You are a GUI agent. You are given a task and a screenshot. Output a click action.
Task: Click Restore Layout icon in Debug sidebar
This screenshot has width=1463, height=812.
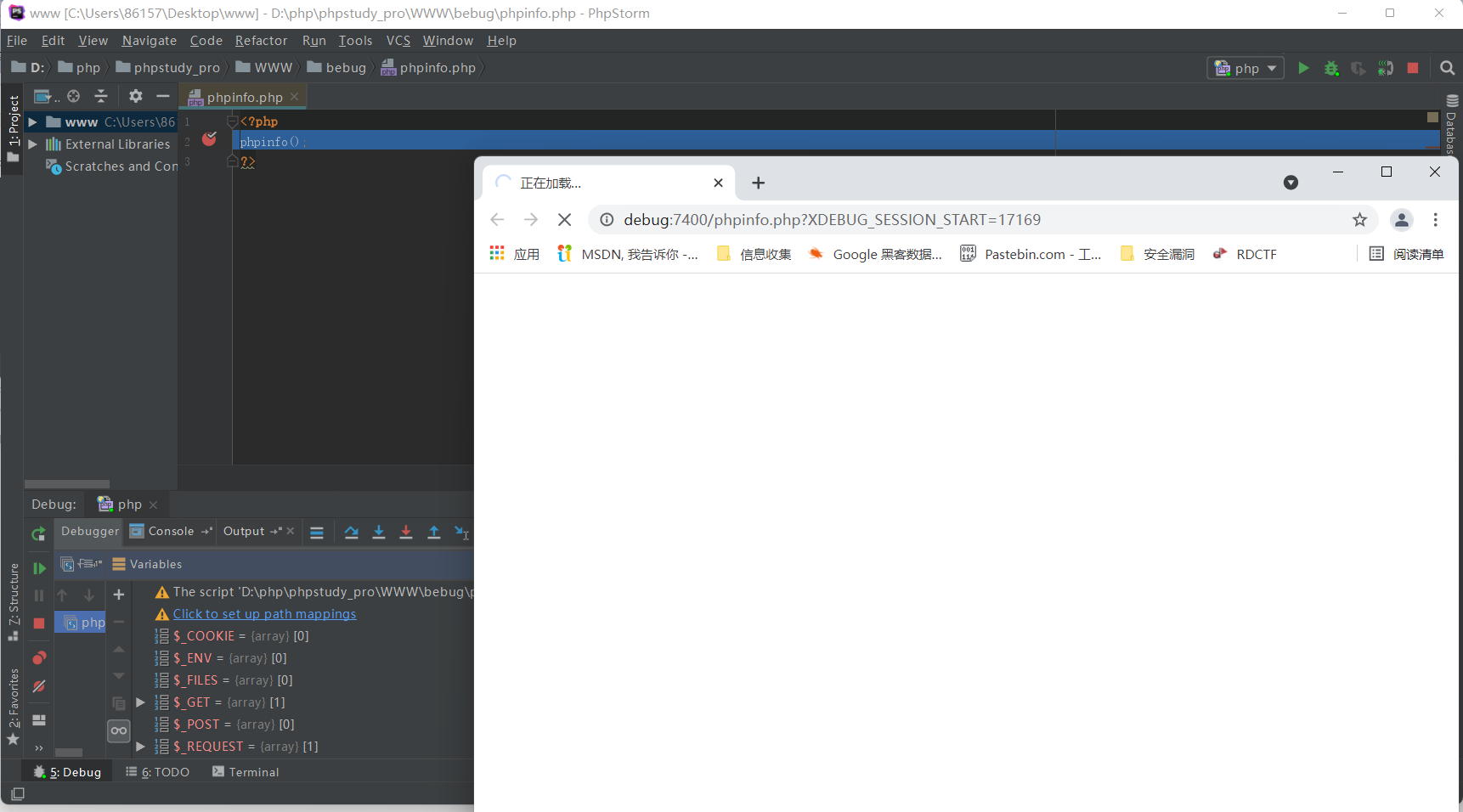tap(39, 720)
